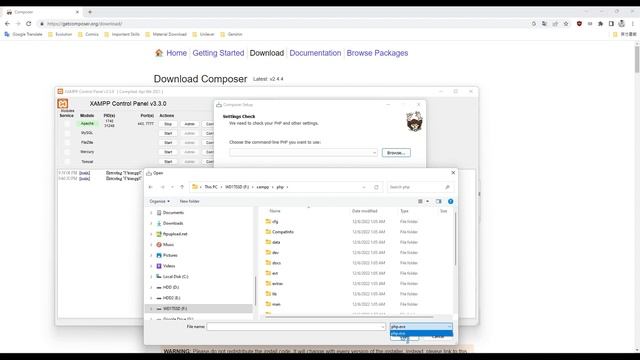Open the view options dropdown arrow
This screenshot has height=360, width=640.
[427, 201]
